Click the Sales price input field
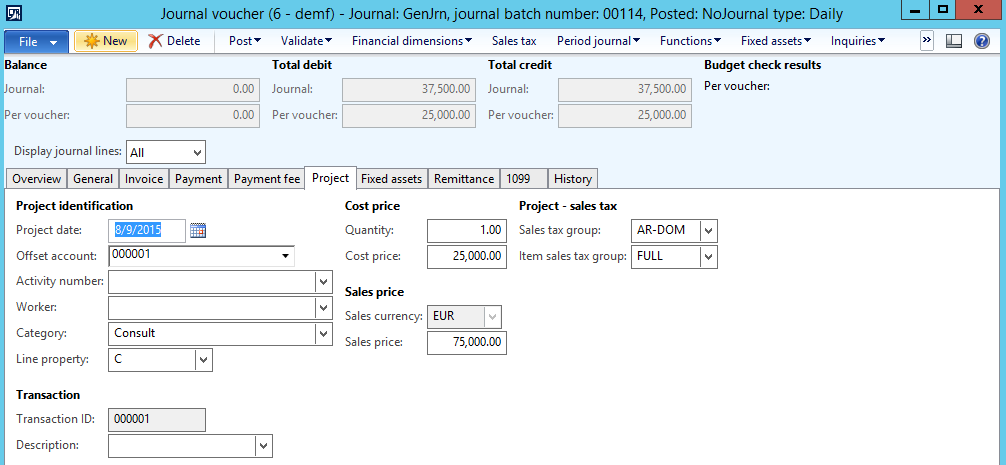The image size is (1006, 465). pyautogui.click(x=466, y=344)
